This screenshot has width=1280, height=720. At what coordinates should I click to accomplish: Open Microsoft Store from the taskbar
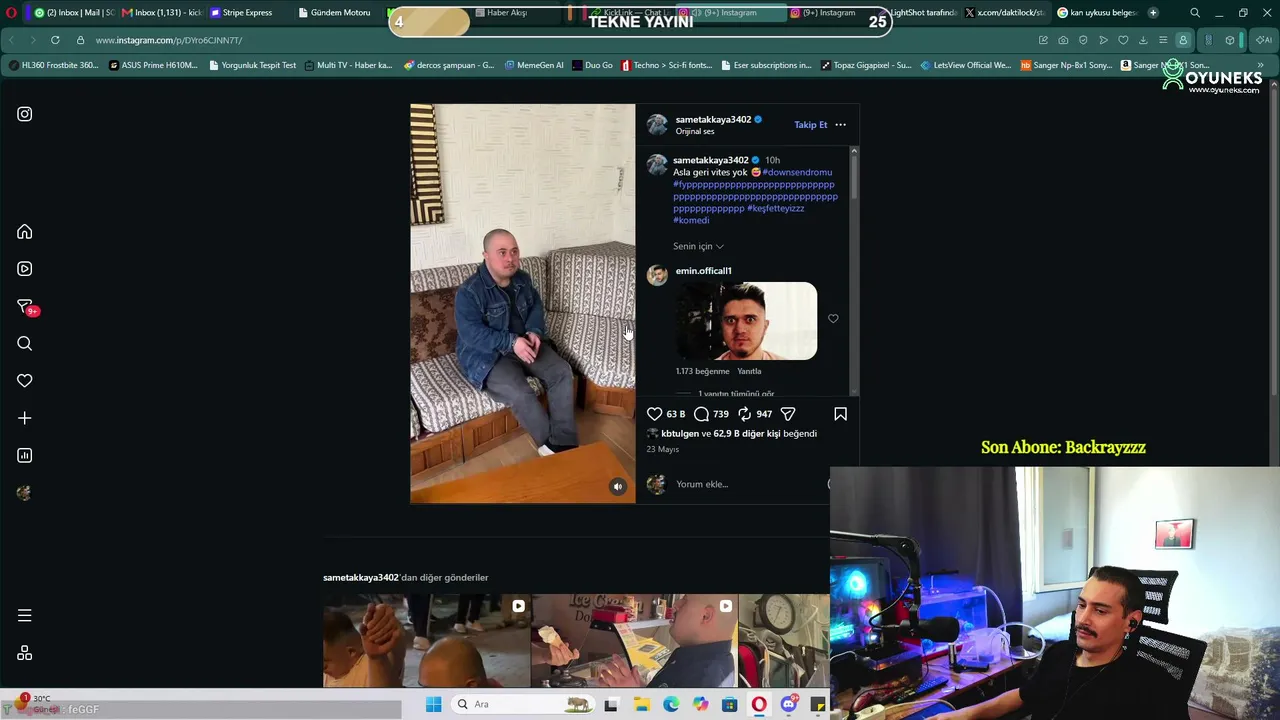pyautogui.click(x=730, y=704)
